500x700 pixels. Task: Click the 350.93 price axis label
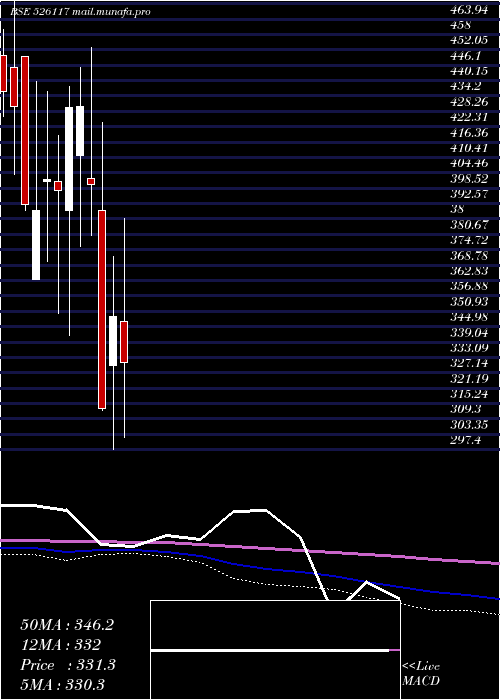click(469, 301)
